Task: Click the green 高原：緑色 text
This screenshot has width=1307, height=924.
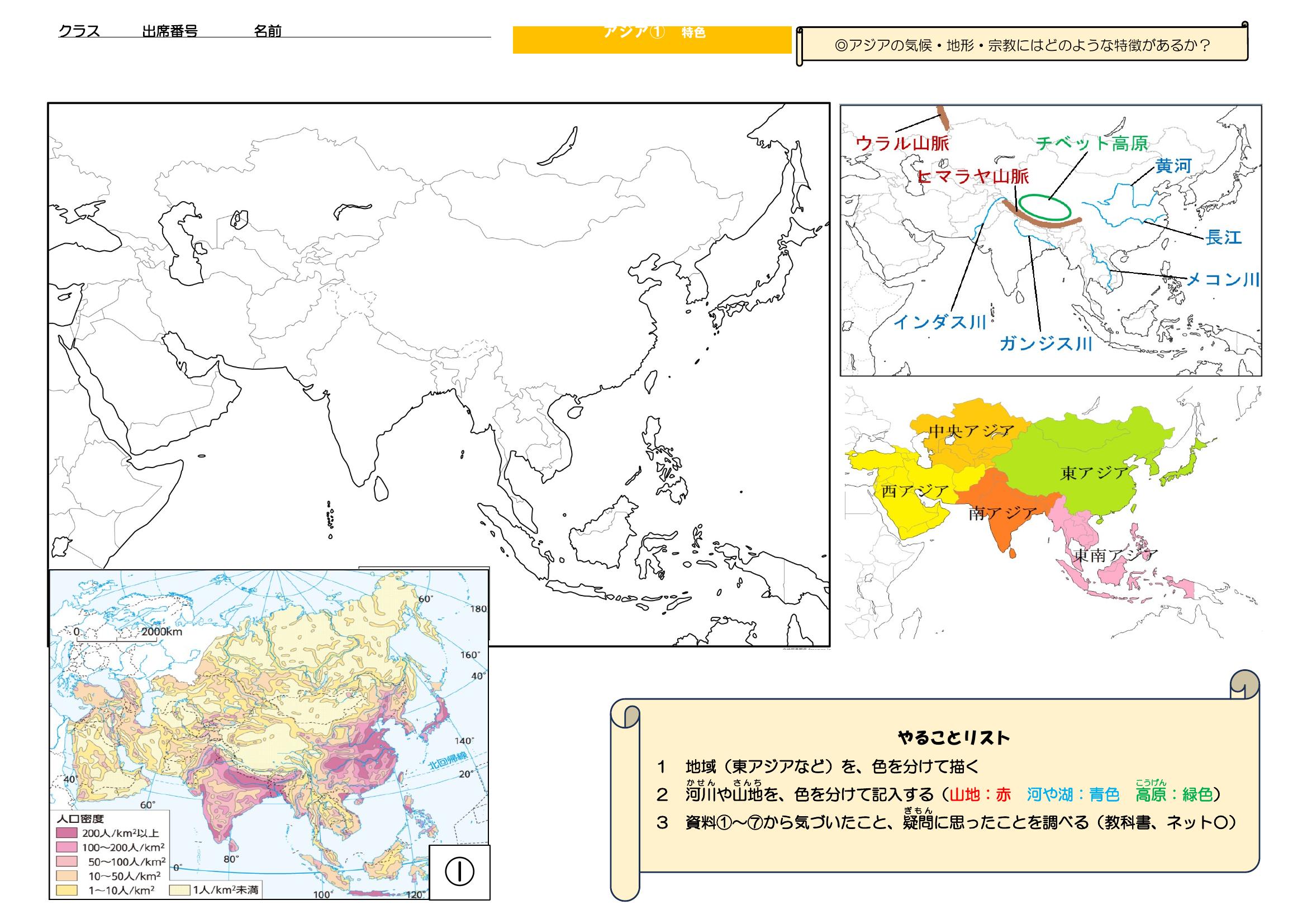Action: coord(1175,794)
